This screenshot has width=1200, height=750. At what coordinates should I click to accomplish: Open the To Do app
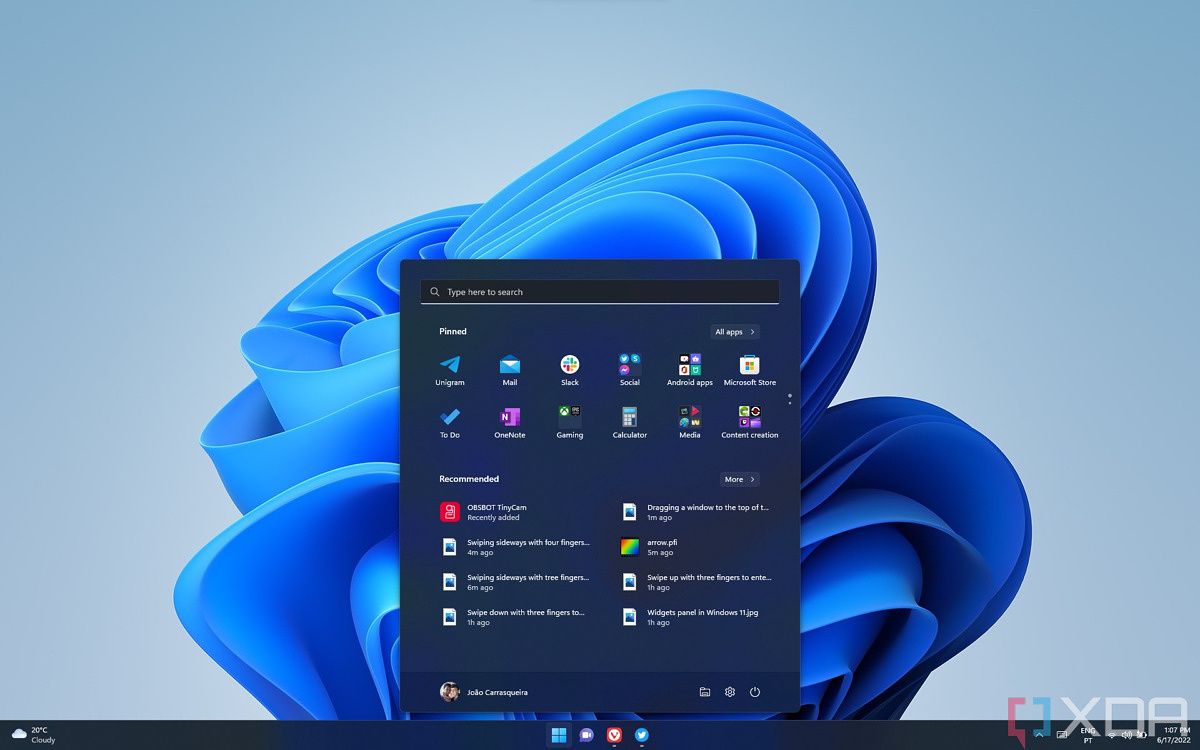(x=450, y=423)
